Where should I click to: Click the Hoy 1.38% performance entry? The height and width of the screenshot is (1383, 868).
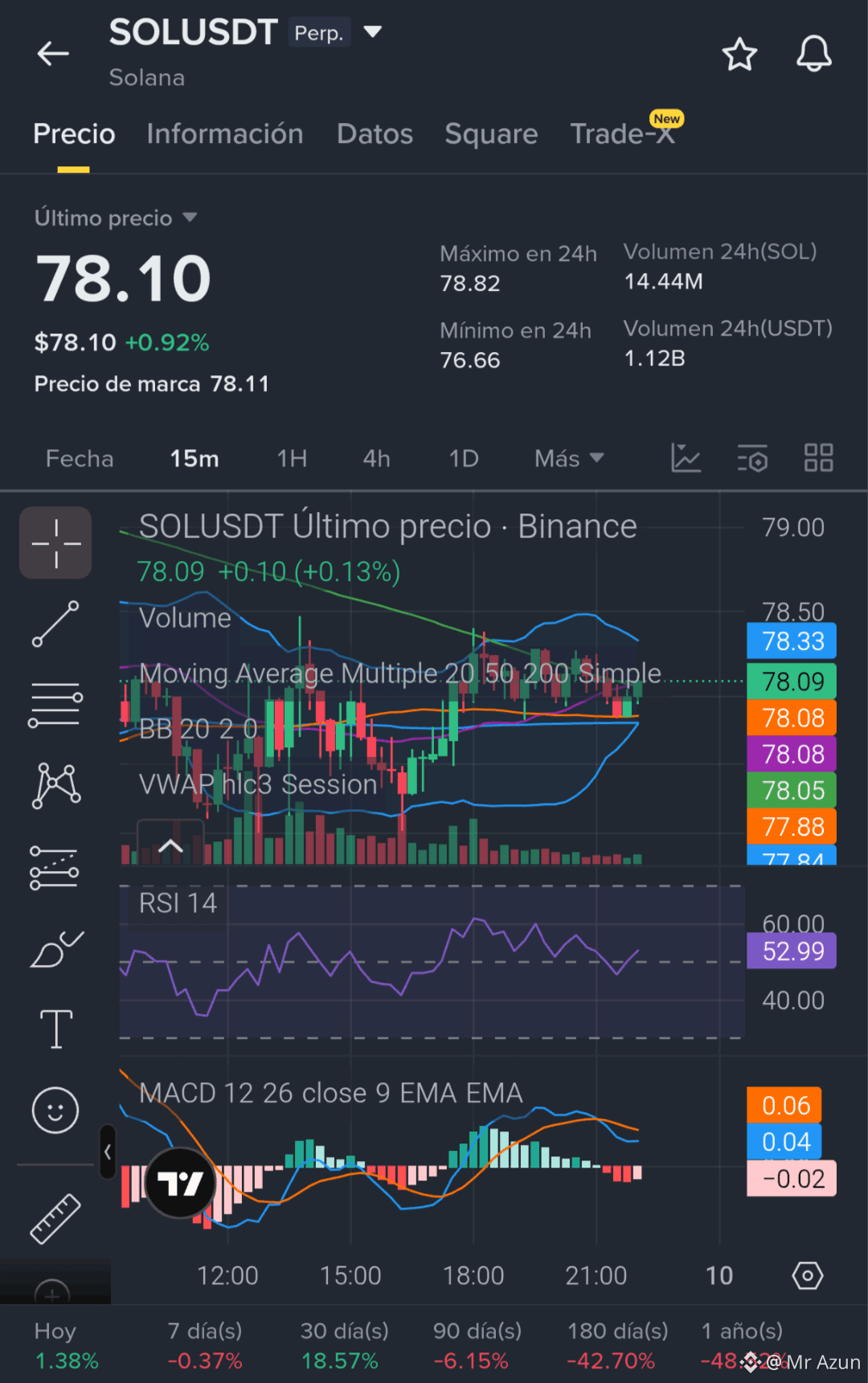click(x=66, y=1346)
